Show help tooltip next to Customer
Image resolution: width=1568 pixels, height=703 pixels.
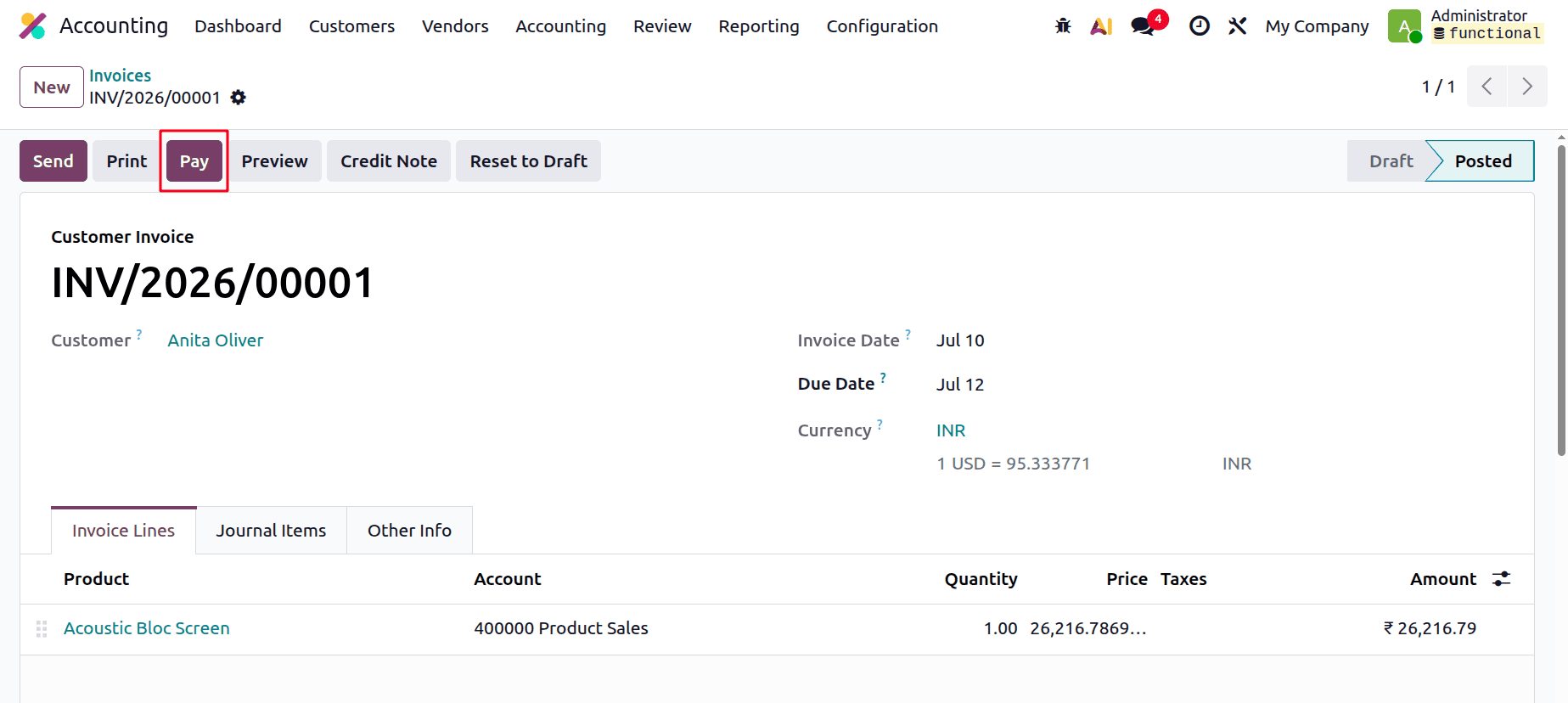coord(139,334)
